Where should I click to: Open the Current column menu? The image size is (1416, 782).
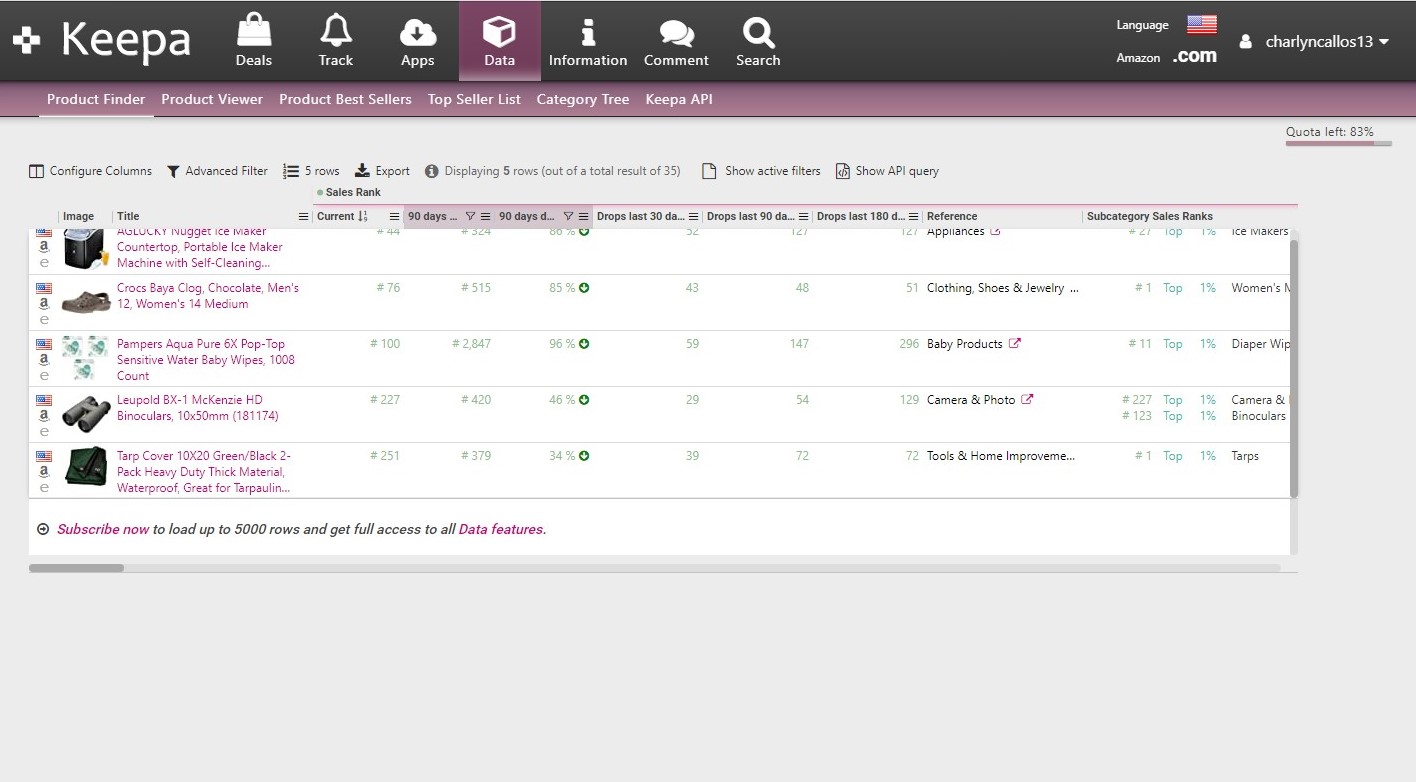tap(394, 216)
